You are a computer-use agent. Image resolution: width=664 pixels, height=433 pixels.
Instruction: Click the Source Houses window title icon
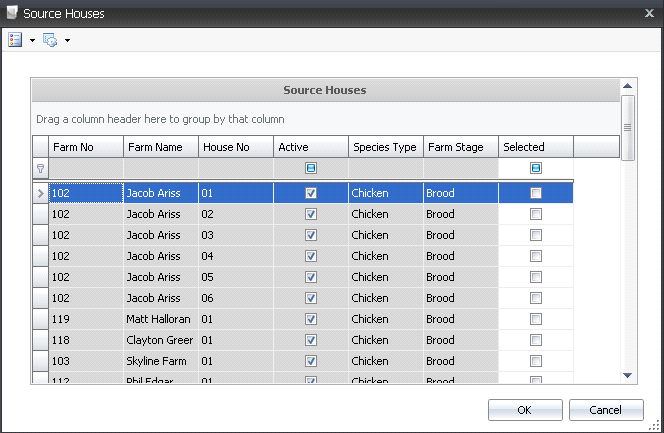[x=10, y=14]
